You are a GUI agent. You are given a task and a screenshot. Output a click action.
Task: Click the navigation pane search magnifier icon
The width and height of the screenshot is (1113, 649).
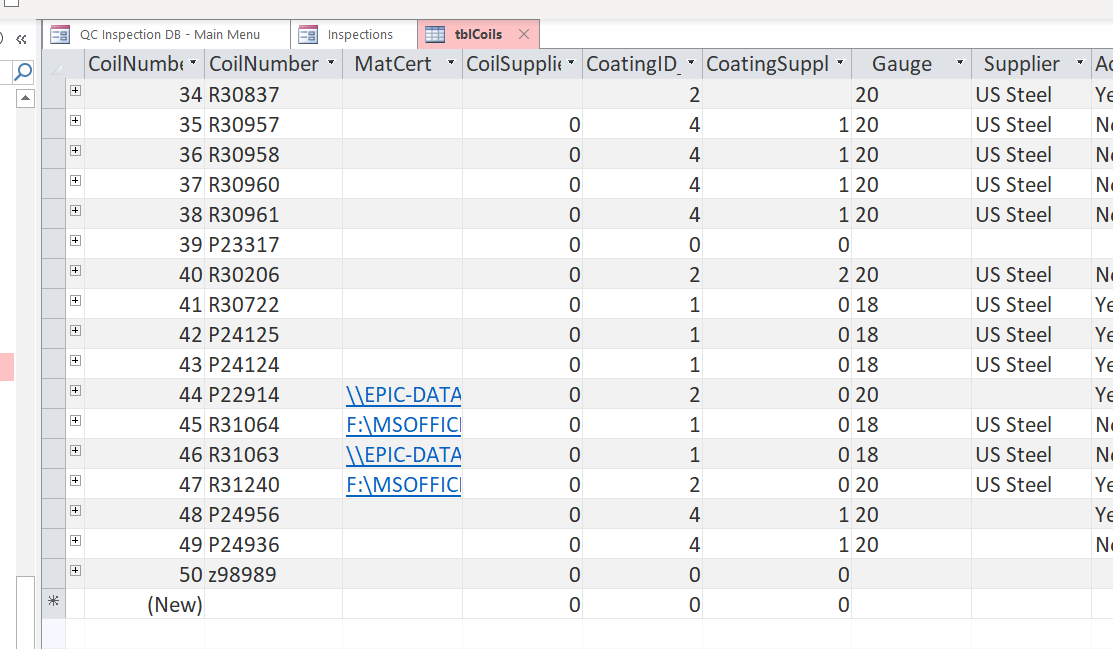(23, 71)
